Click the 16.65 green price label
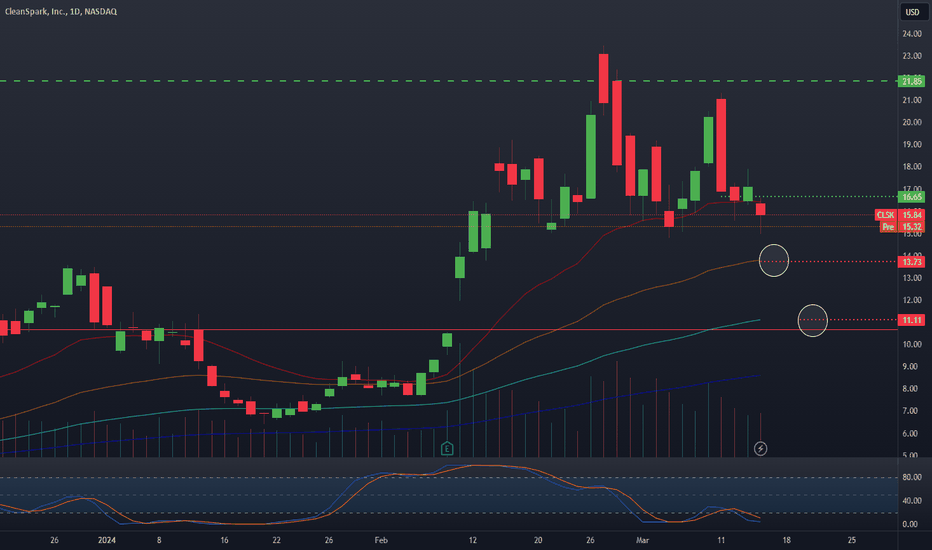This screenshot has width=932, height=550. click(911, 197)
